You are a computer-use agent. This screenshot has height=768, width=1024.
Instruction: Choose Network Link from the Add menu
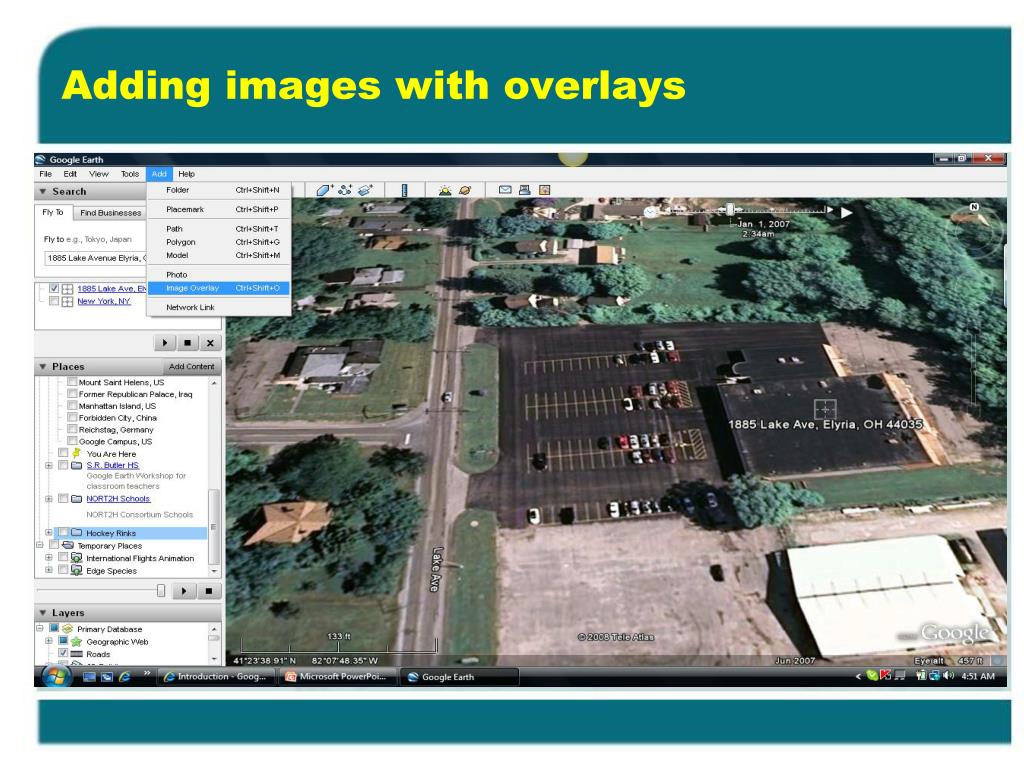click(219, 307)
